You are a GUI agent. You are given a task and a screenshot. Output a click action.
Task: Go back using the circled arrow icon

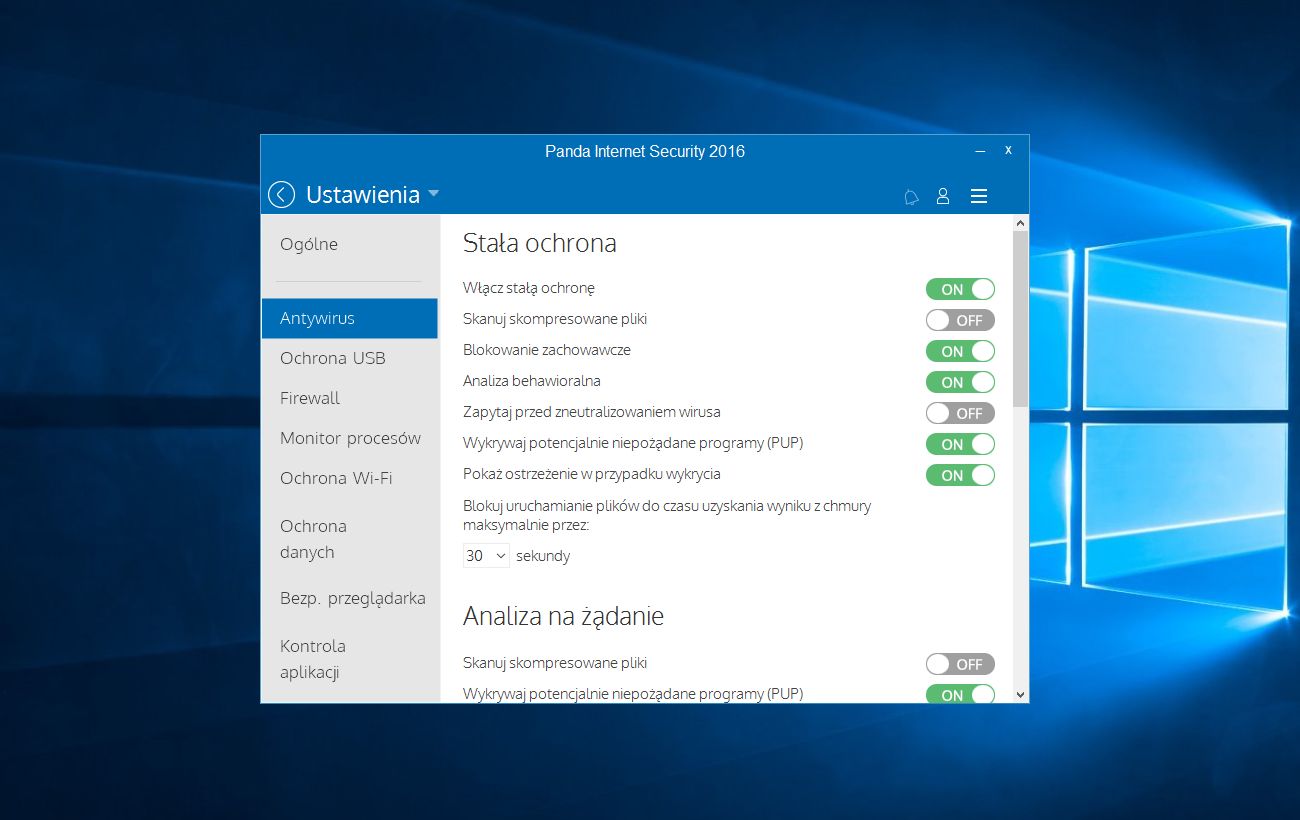[x=281, y=195]
